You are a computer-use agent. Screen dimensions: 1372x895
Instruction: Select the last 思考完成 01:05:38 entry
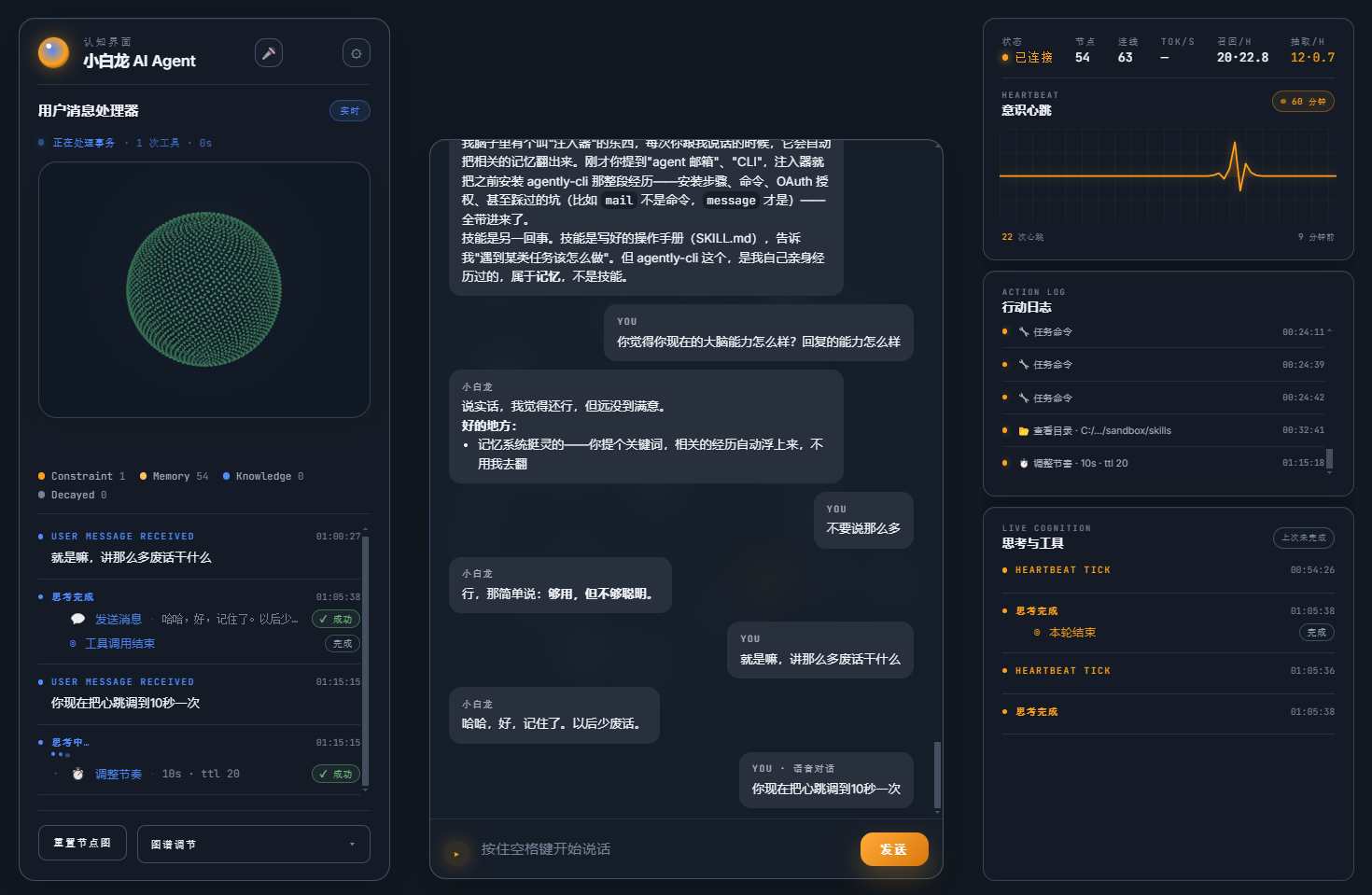tap(1168, 711)
